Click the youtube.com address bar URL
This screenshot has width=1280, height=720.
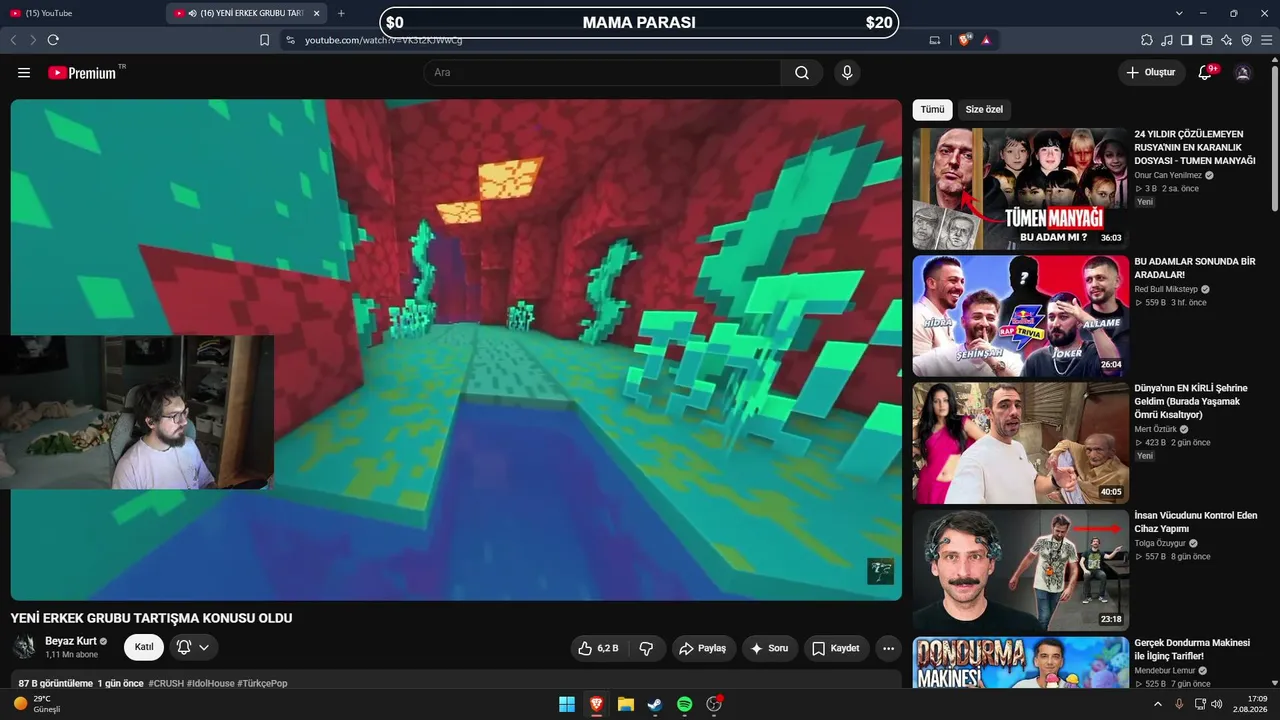click(384, 40)
